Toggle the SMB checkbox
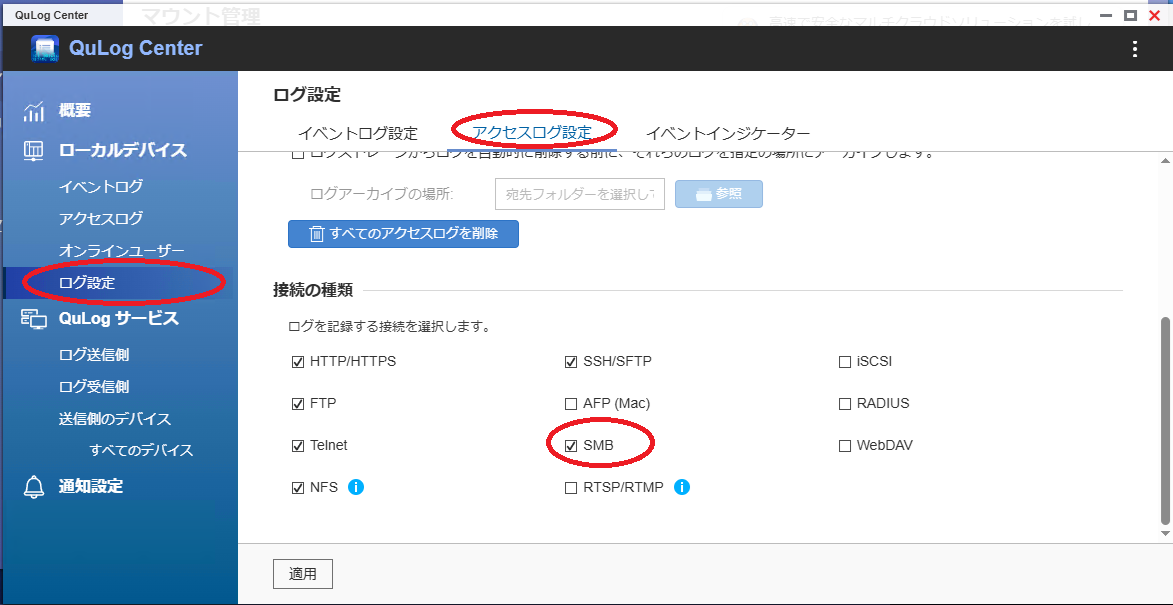Screen dimensions: 1173x605 pos(571,446)
